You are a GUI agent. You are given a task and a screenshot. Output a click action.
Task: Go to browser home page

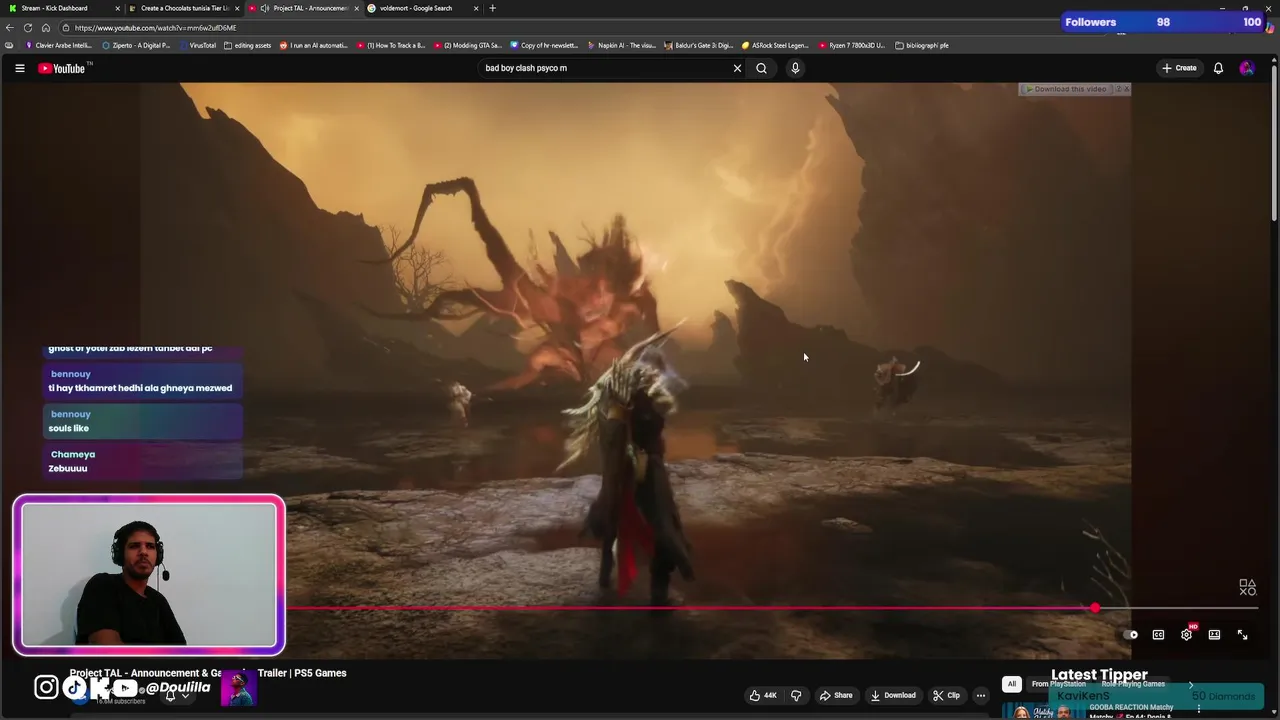[46, 28]
